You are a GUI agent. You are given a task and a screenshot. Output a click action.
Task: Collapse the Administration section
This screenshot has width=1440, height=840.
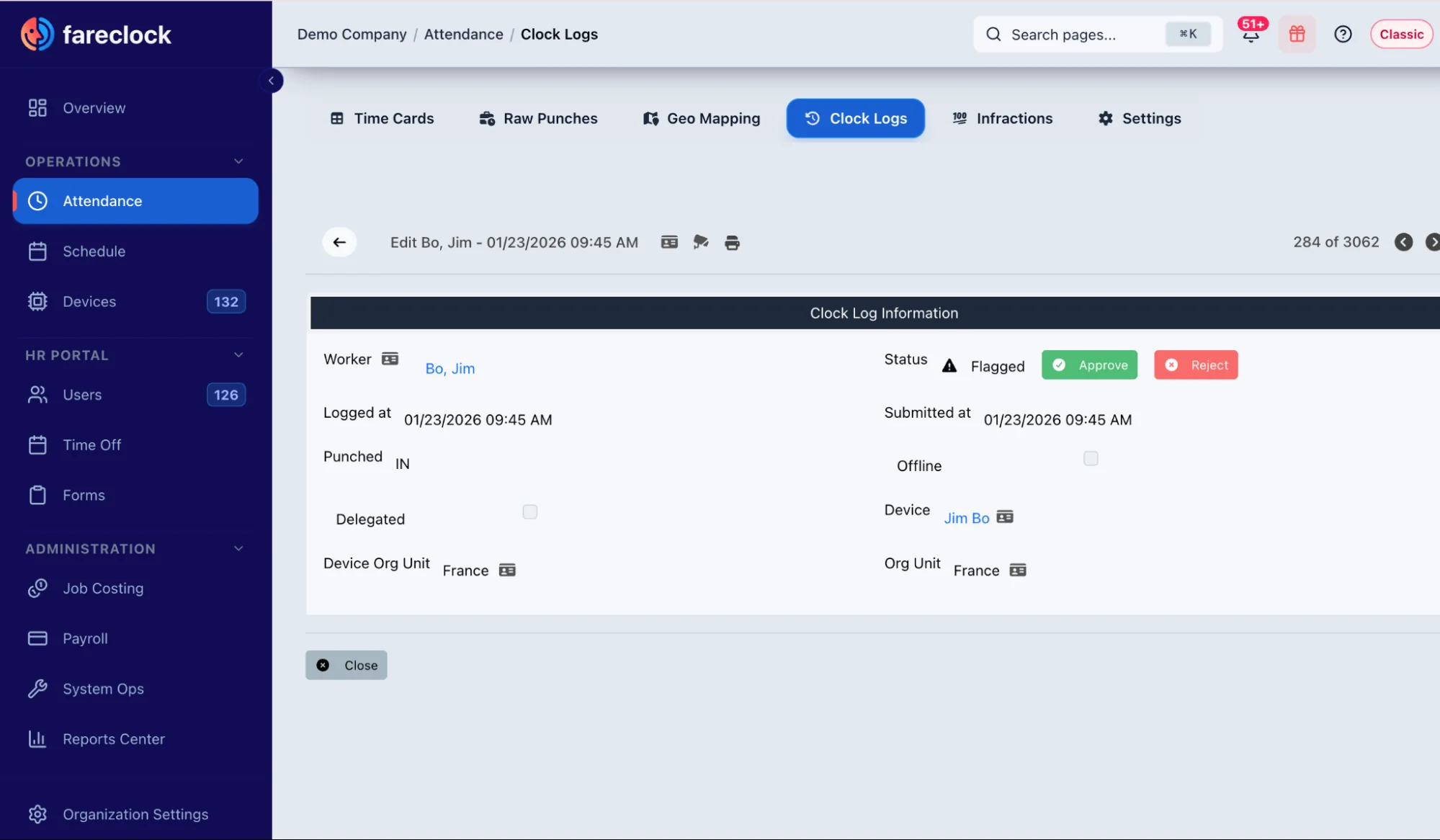point(238,549)
